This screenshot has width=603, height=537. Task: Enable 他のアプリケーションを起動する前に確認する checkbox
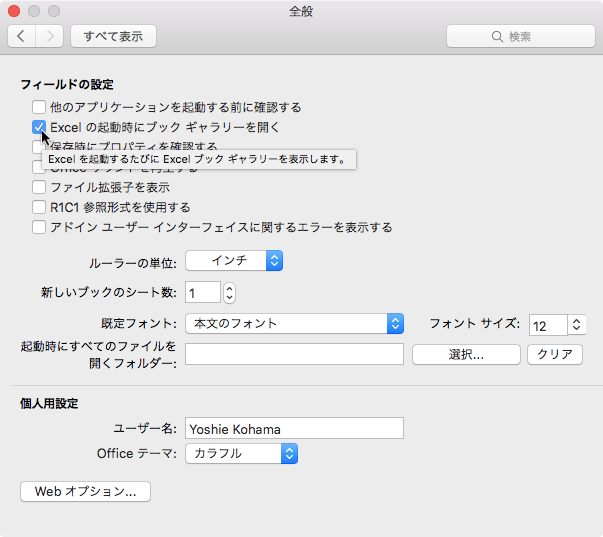(x=39, y=107)
